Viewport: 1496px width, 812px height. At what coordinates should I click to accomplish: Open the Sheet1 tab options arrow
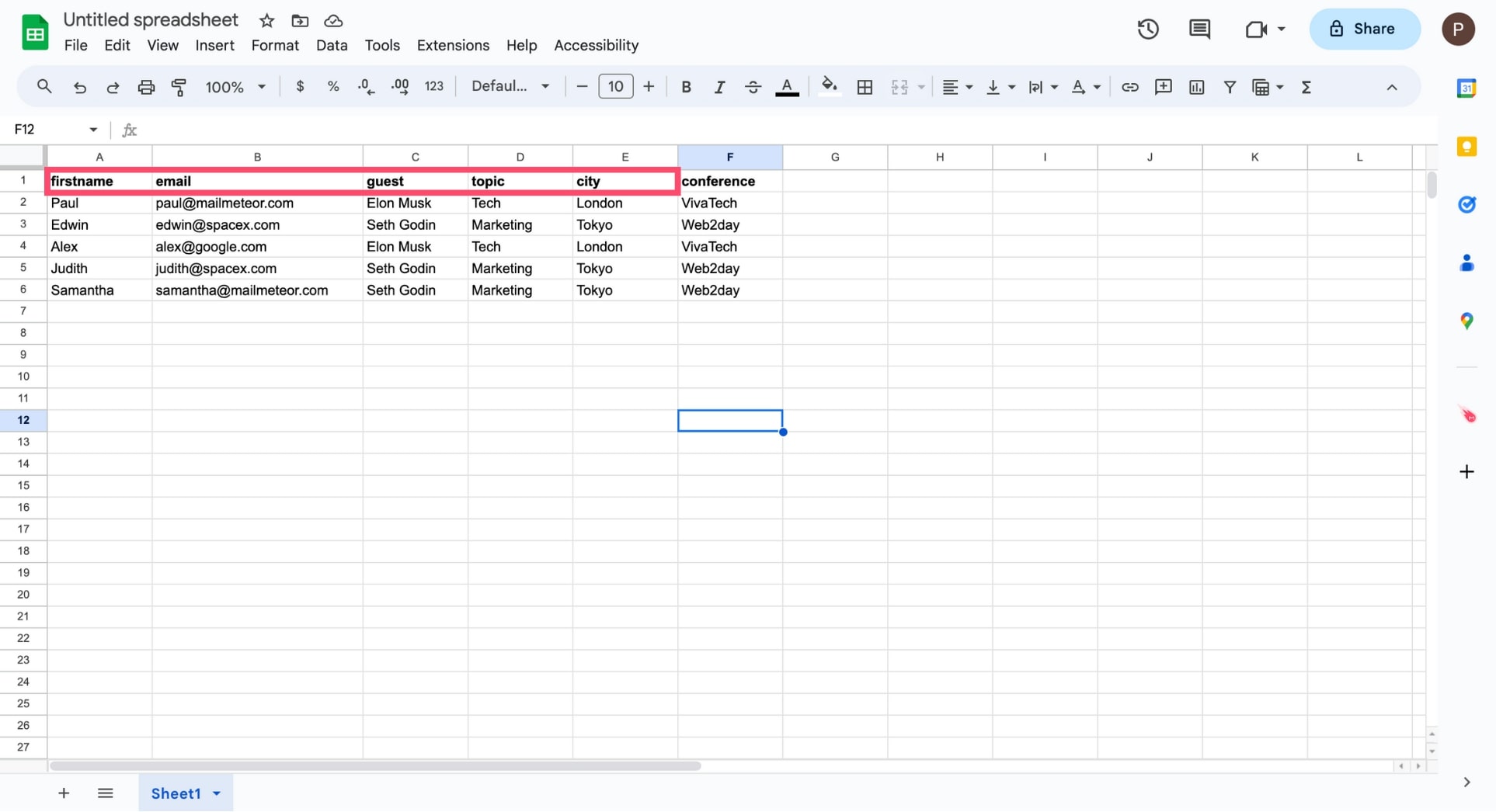pos(217,793)
